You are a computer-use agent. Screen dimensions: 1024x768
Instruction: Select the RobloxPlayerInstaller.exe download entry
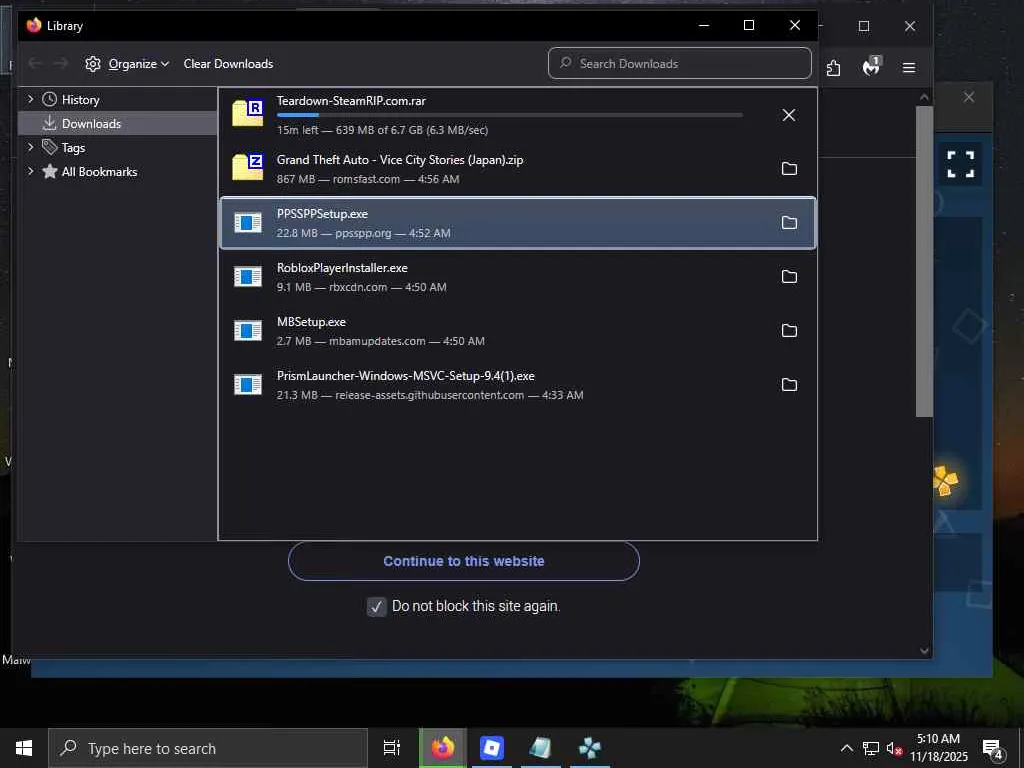point(518,276)
